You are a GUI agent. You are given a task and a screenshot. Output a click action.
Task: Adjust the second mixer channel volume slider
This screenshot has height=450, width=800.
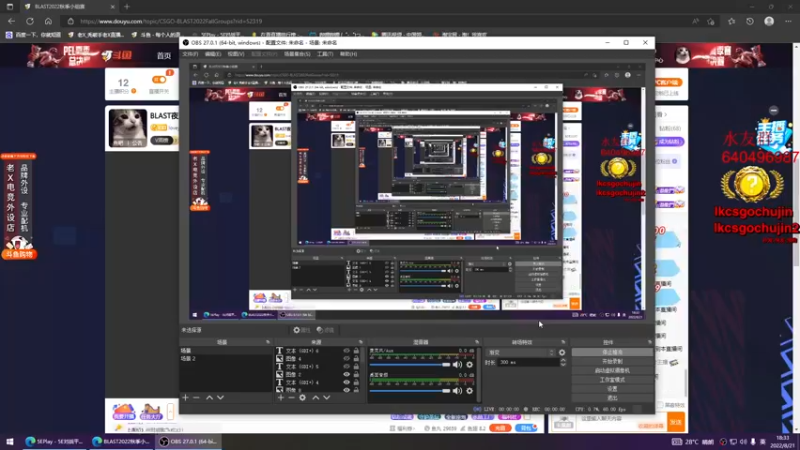410,391
